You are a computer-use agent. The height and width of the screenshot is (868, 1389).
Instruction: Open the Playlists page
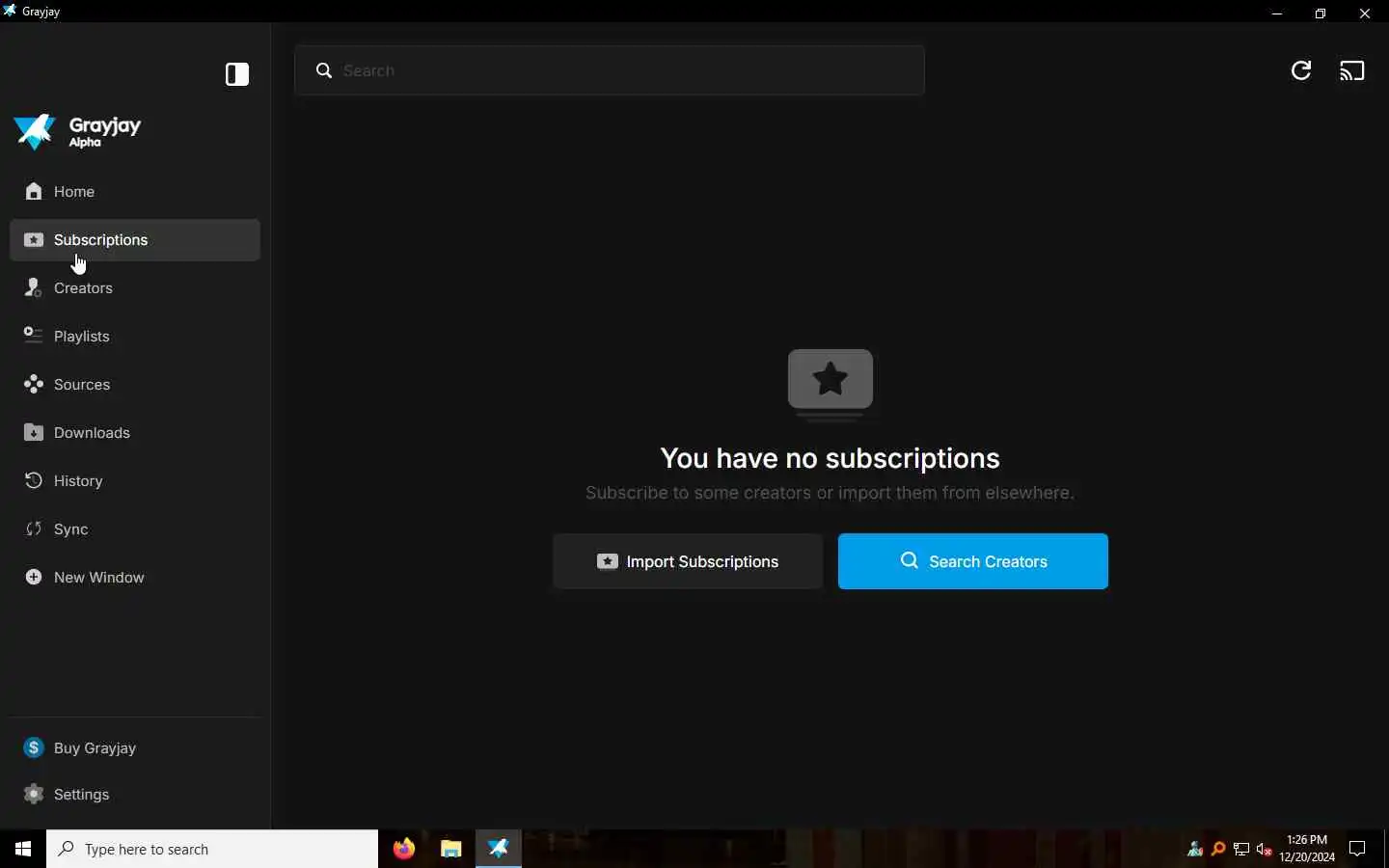click(x=135, y=337)
